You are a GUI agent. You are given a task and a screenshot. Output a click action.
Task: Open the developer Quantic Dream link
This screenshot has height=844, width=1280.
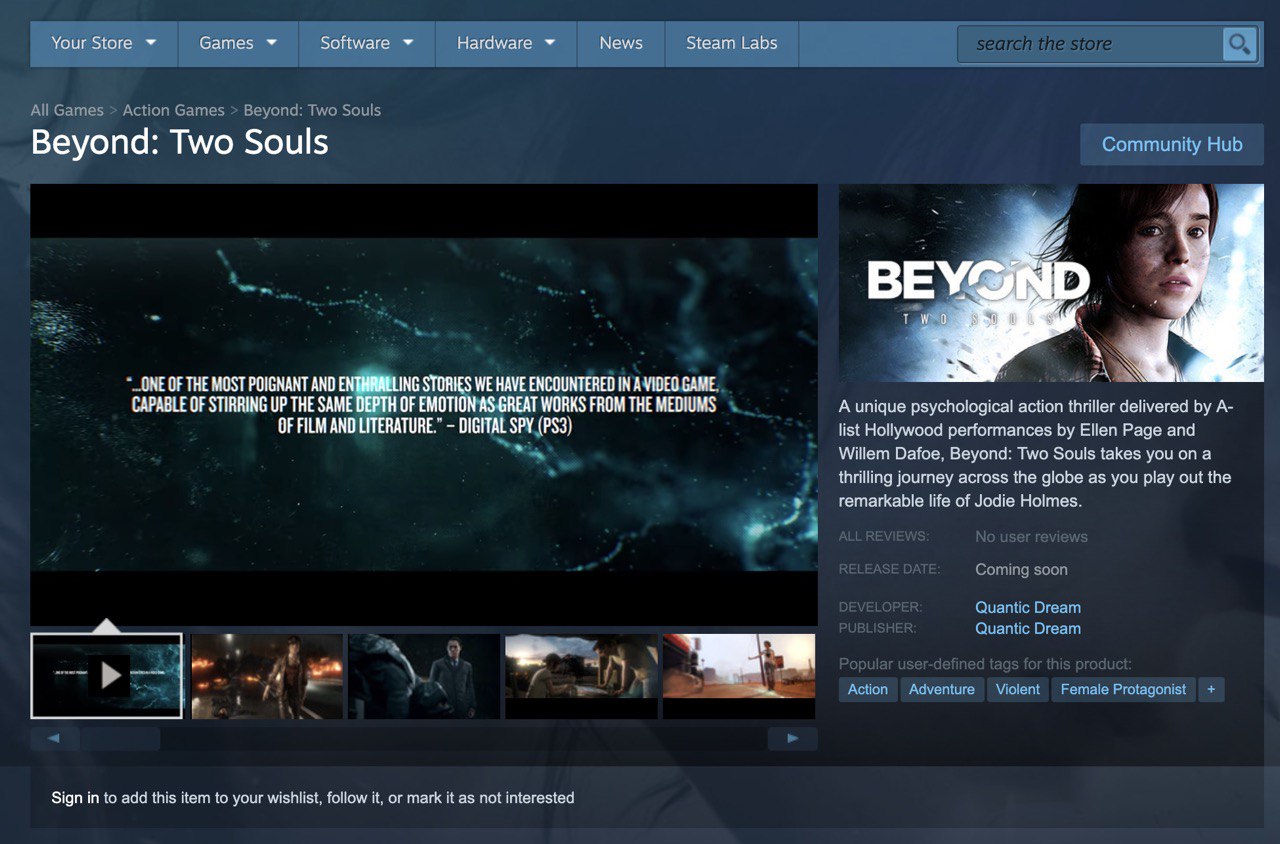click(x=1028, y=607)
